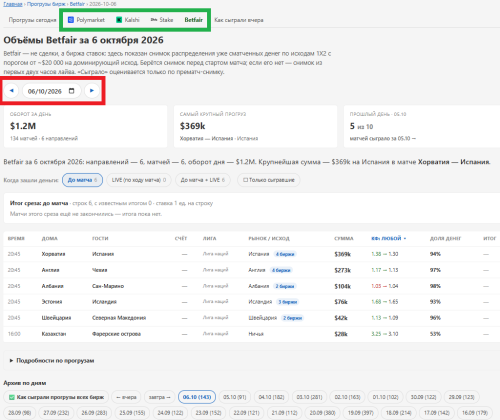This screenshot has height=420, width=500.
Task: Click the $1.2M daily turnover card
Action: click(85, 126)
